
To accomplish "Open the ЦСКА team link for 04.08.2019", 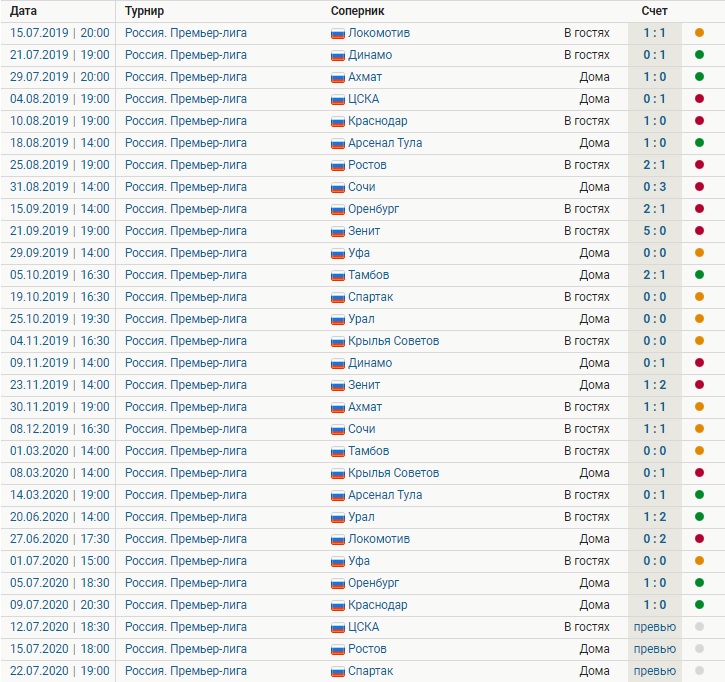I will 363,99.
